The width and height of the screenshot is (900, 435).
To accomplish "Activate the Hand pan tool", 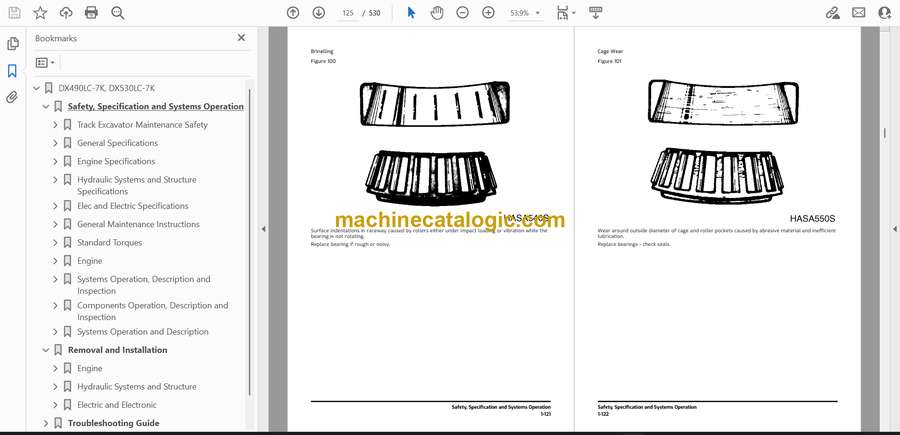I will [x=437, y=13].
